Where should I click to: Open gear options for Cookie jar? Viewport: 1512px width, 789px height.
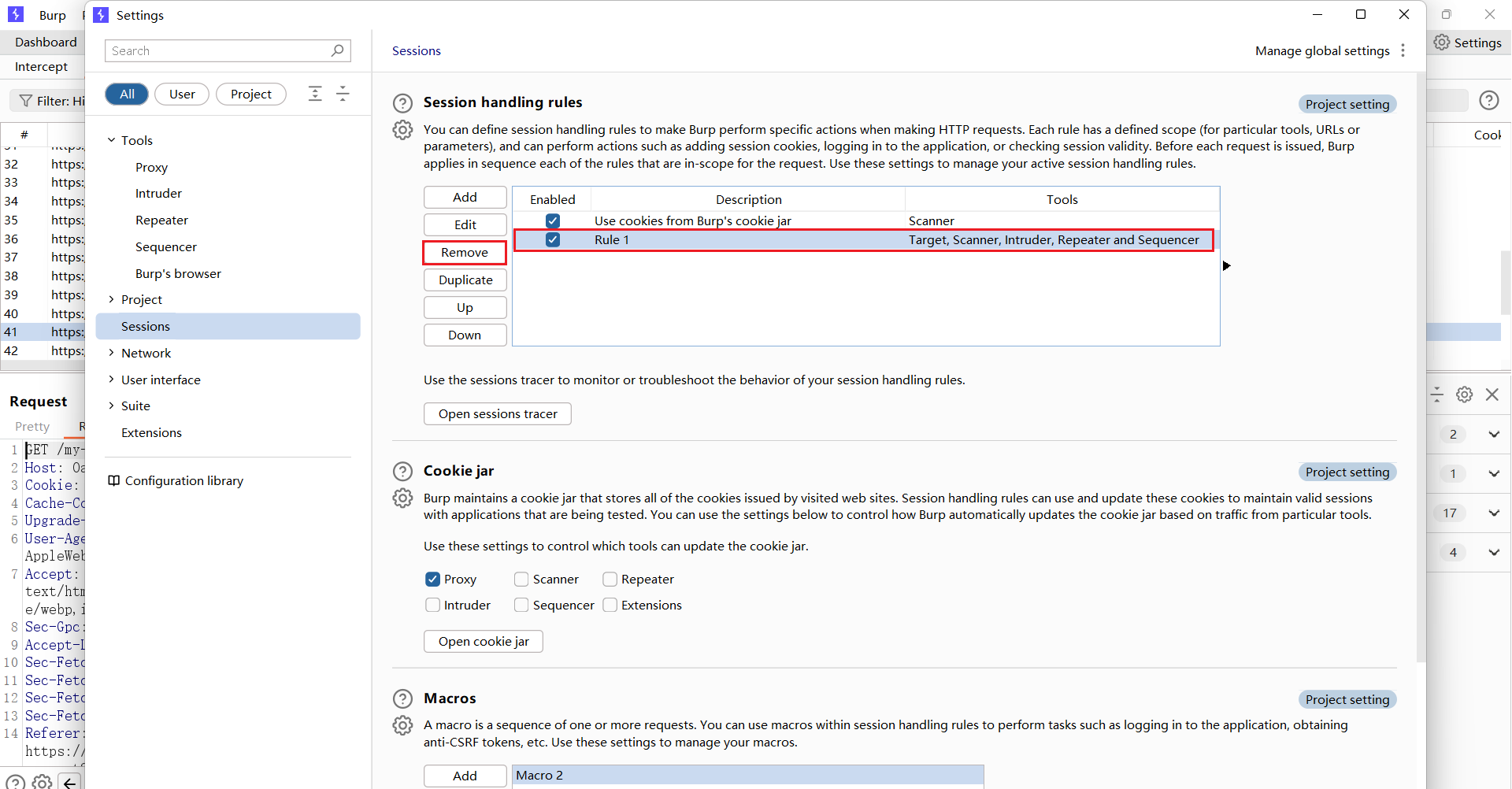(x=402, y=498)
